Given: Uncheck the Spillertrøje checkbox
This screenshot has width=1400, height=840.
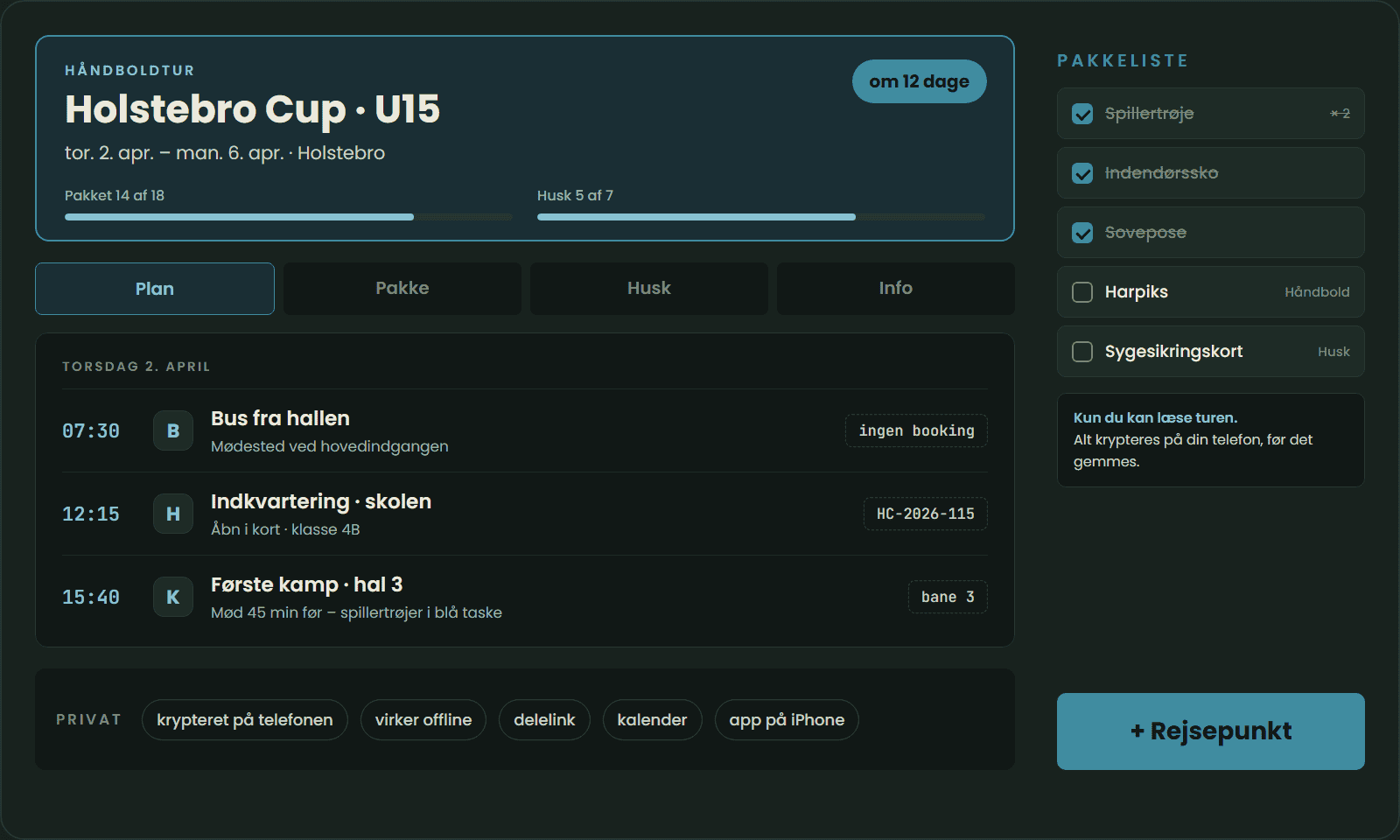Looking at the screenshot, I should click(1082, 114).
